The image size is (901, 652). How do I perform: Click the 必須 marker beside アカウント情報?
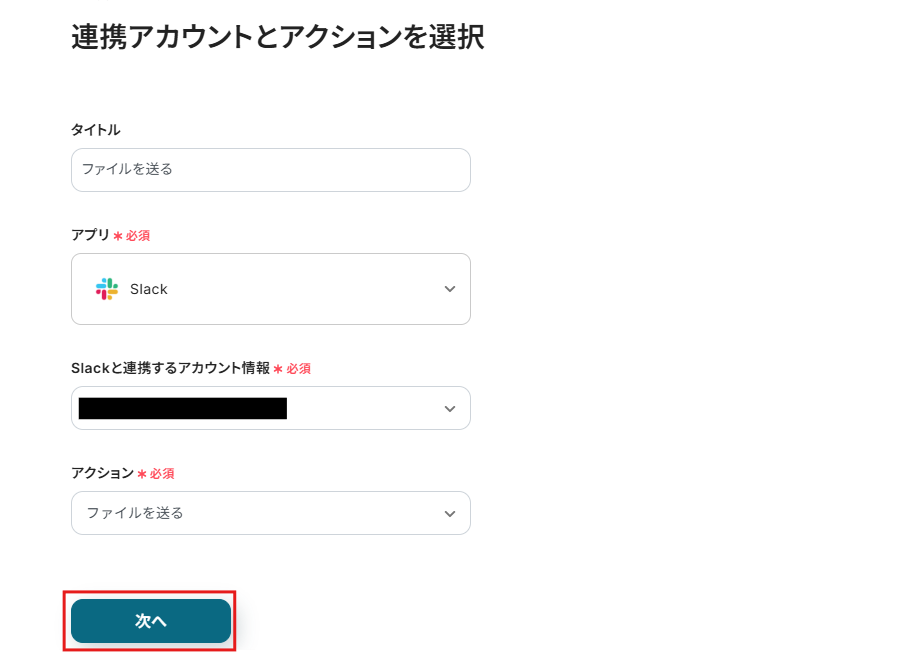click(298, 369)
